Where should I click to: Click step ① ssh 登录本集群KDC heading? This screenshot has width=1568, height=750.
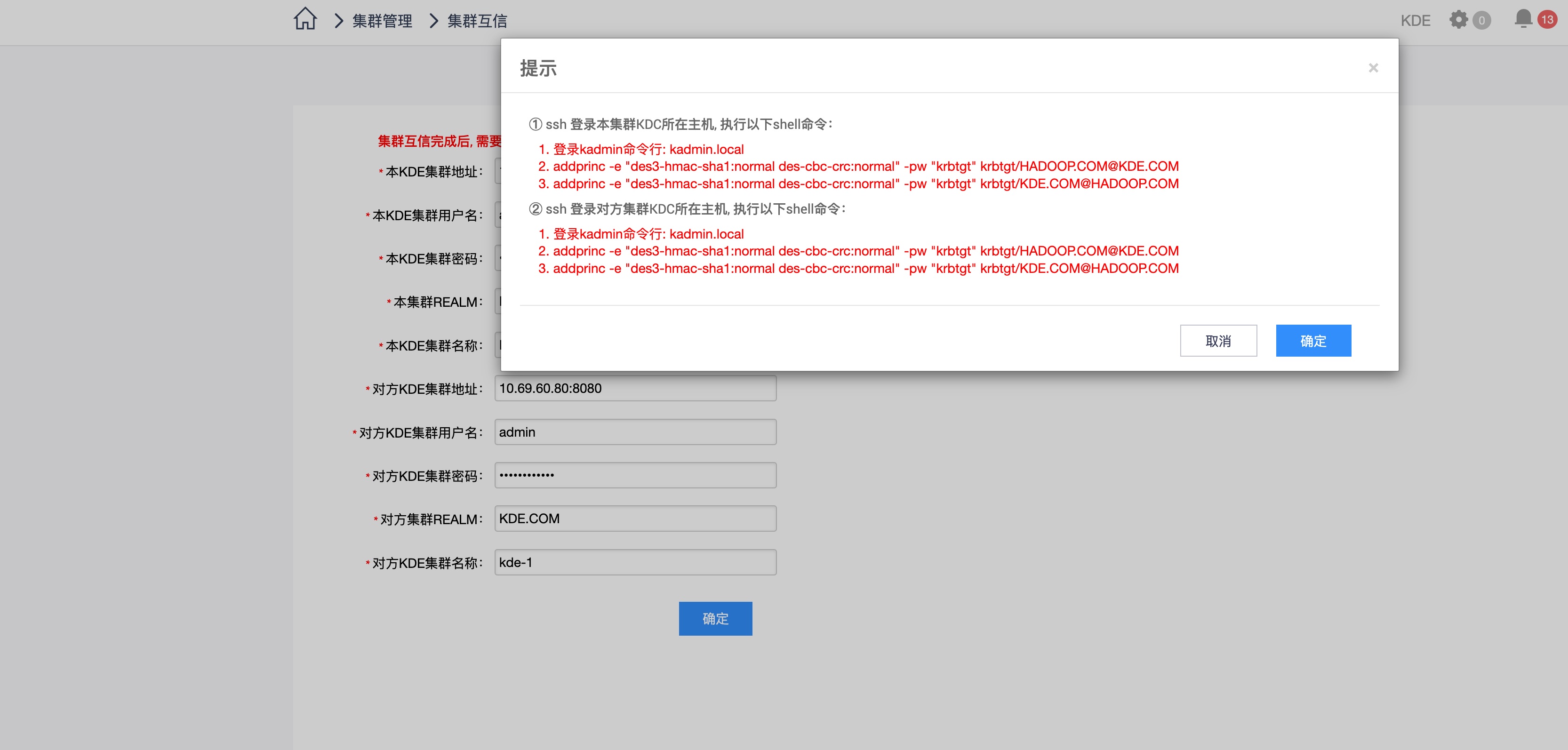click(x=680, y=124)
